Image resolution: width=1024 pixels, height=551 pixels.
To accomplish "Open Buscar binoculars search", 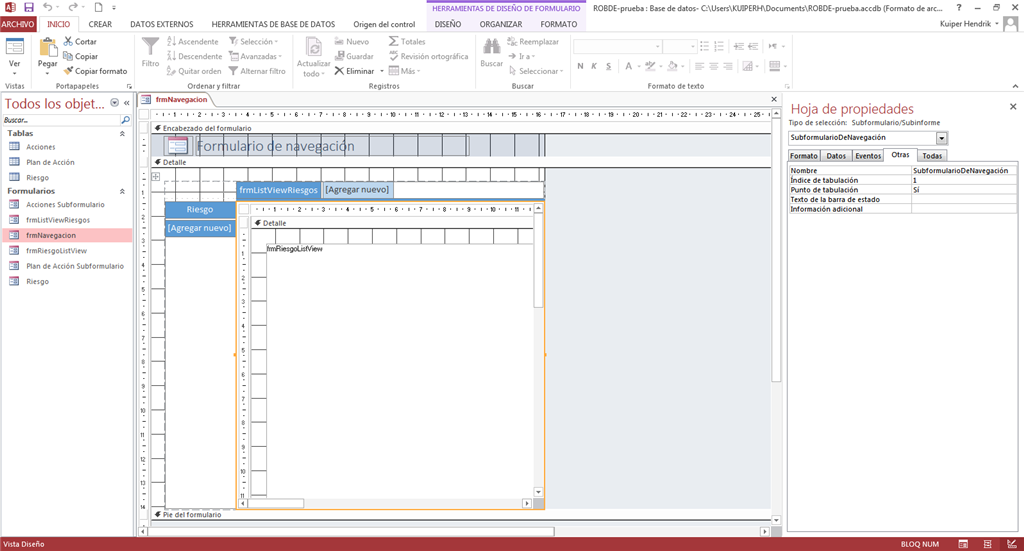I will point(492,52).
